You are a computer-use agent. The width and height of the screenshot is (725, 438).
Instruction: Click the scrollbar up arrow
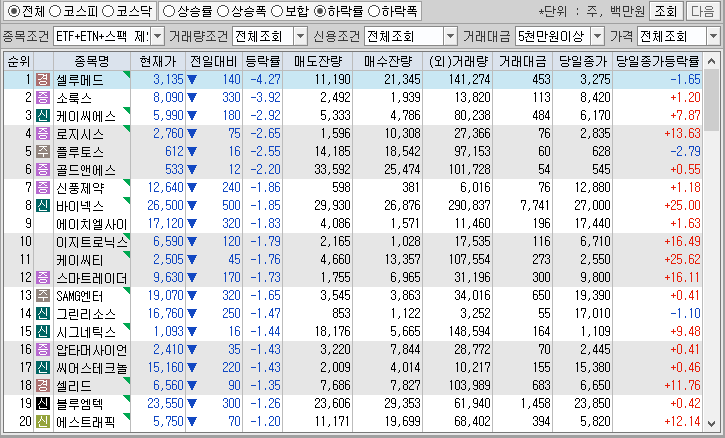click(712, 61)
